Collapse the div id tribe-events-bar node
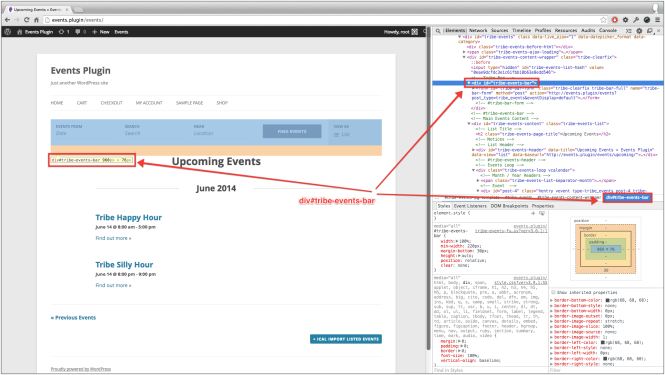The image size is (665, 375). 469,83
